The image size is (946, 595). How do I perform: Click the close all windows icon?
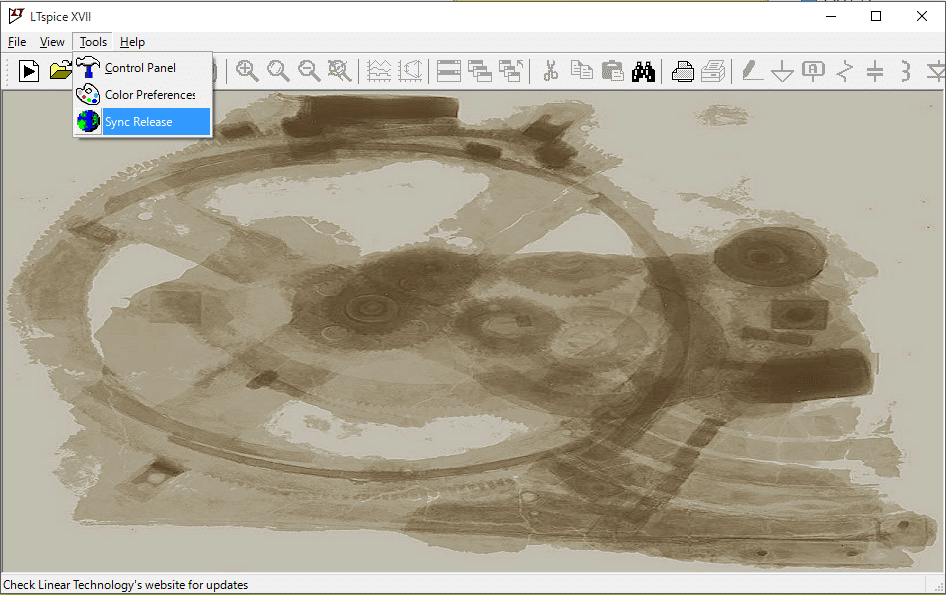click(511, 71)
